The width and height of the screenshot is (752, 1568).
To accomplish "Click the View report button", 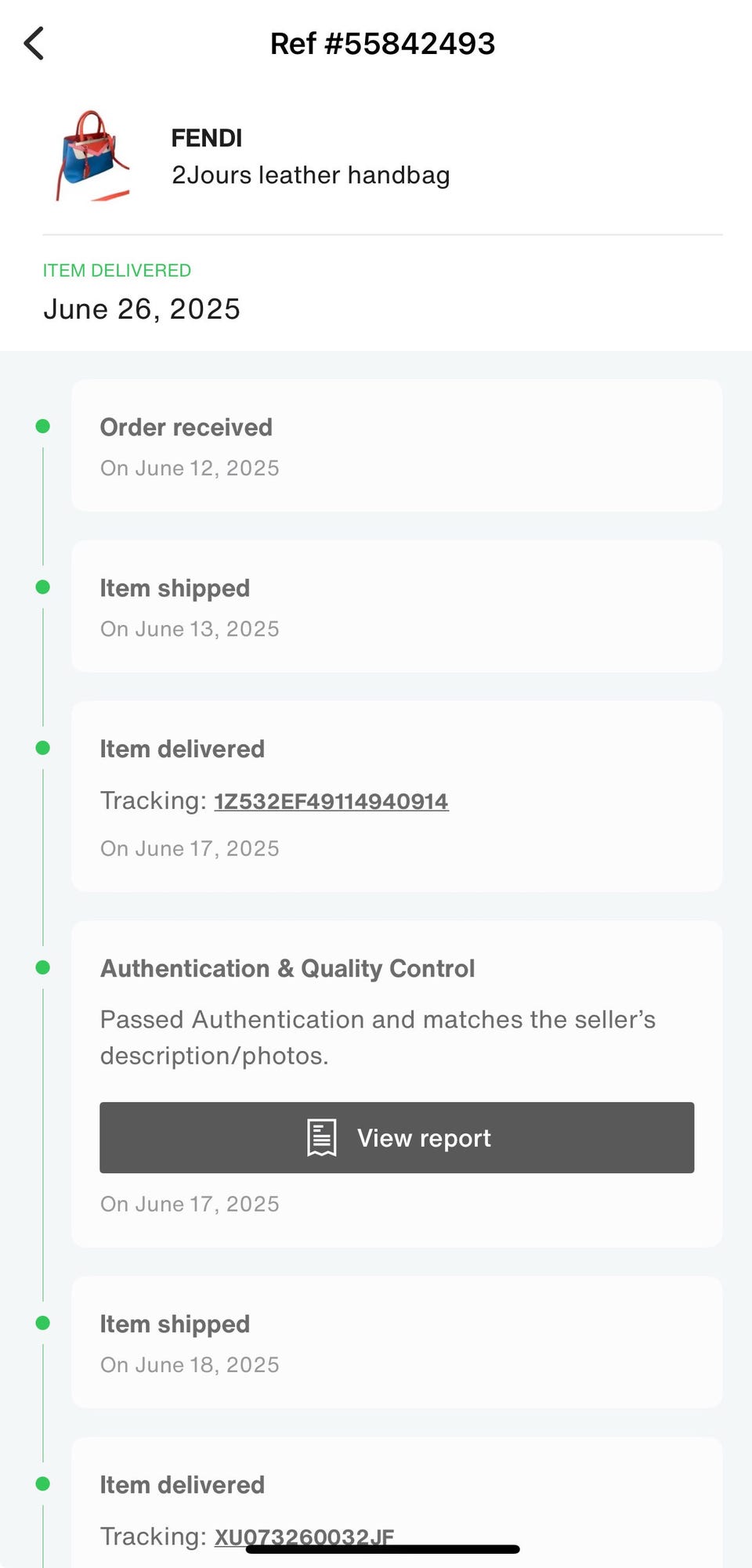I will pyautogui.click(x=396, y=1137).
